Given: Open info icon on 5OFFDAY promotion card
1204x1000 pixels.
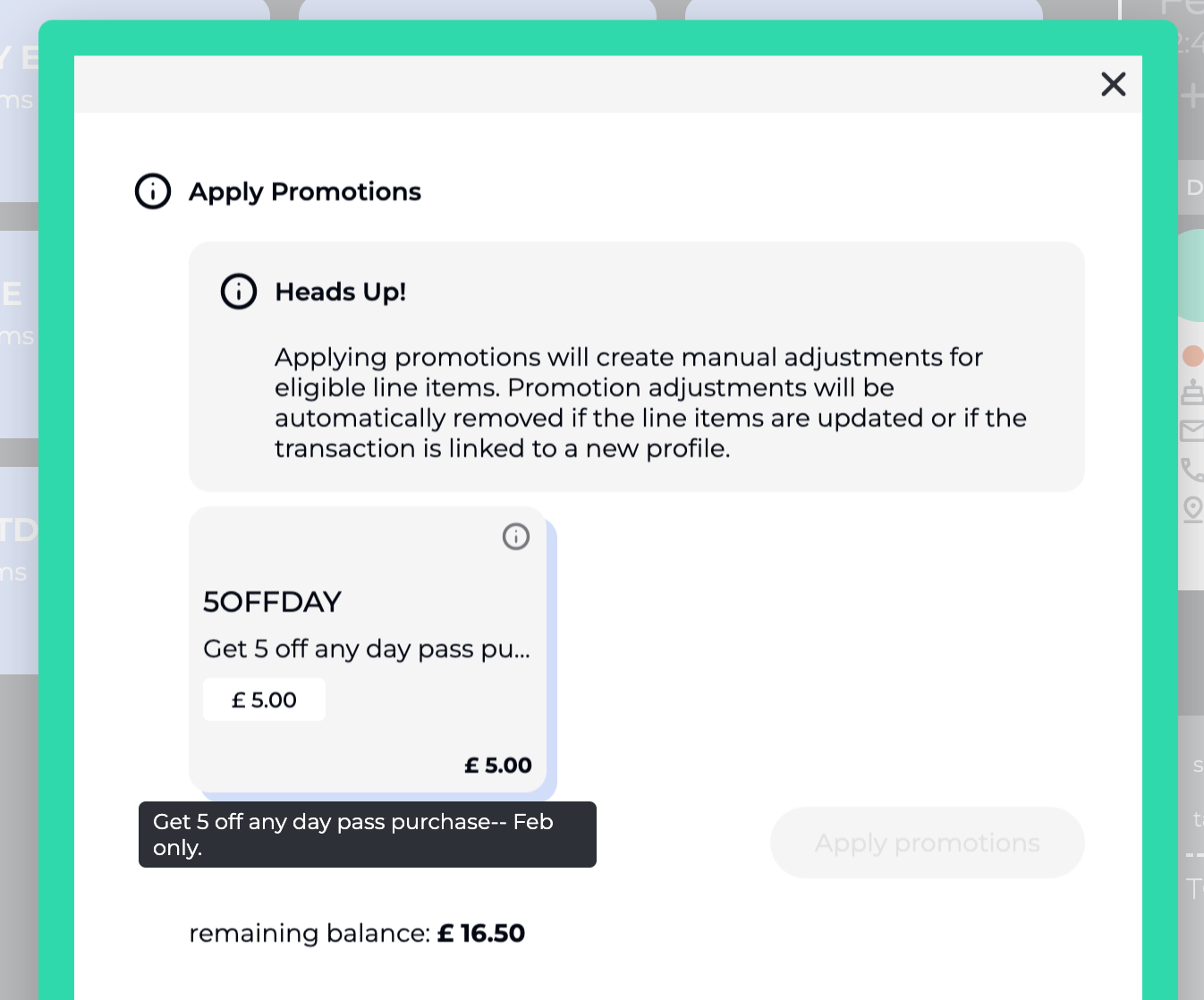Looking at the screenshot, I should (x=516, y=537).
